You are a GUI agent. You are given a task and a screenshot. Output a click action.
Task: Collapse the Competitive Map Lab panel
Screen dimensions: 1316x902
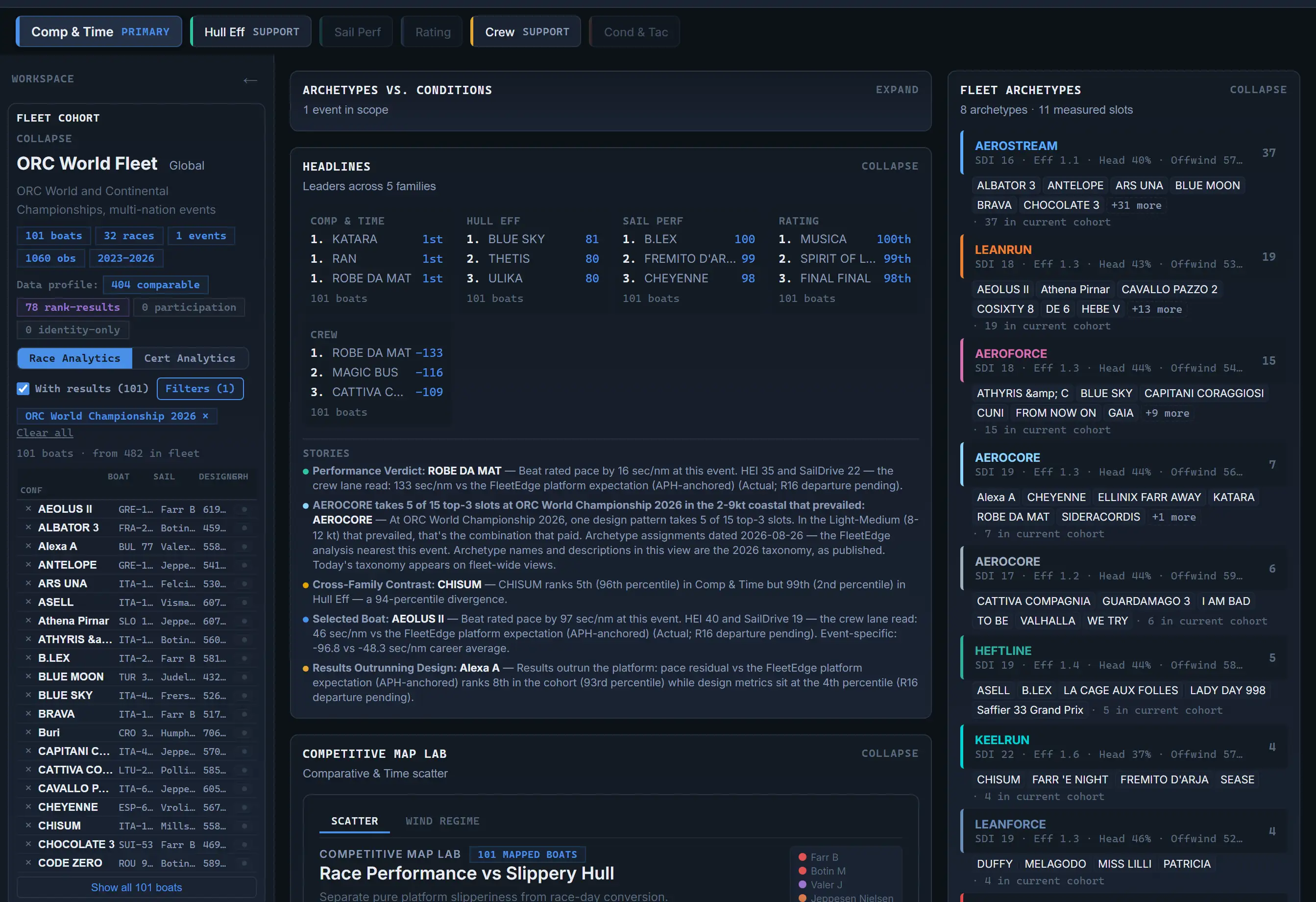[890, 753]
